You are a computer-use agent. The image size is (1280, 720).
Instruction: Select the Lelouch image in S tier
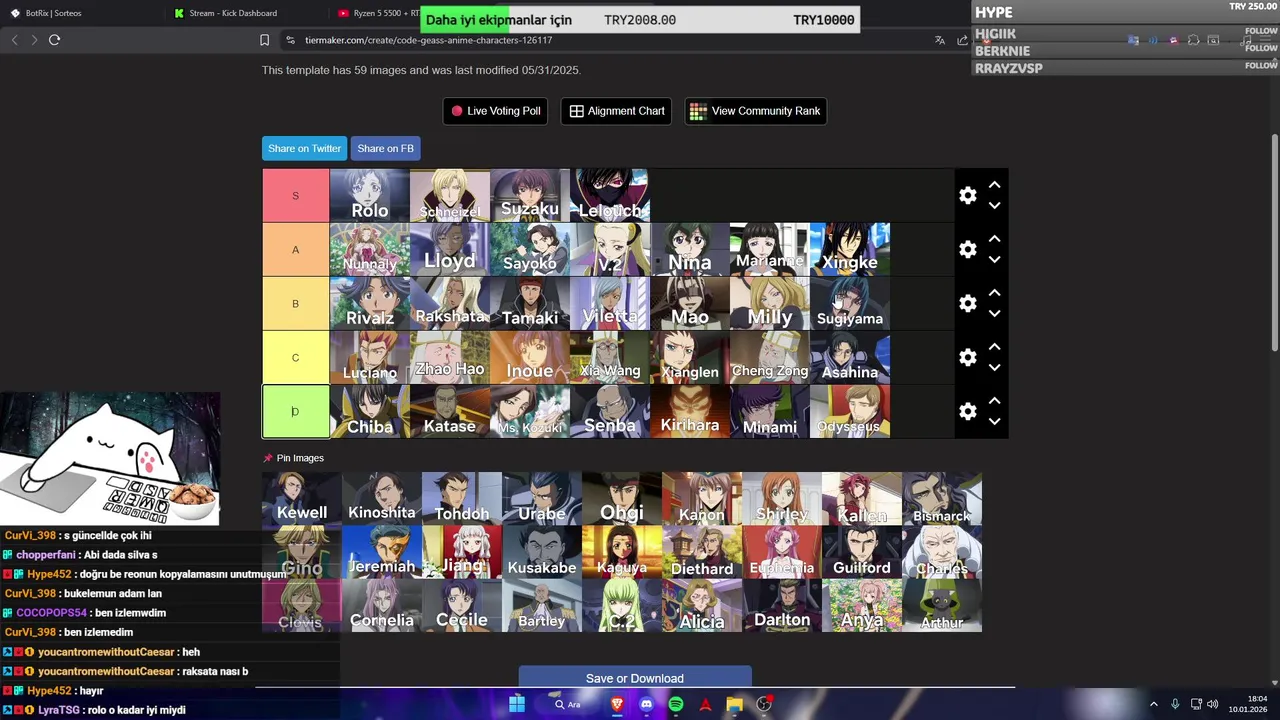pyautogui.click(x=610, y=195)
